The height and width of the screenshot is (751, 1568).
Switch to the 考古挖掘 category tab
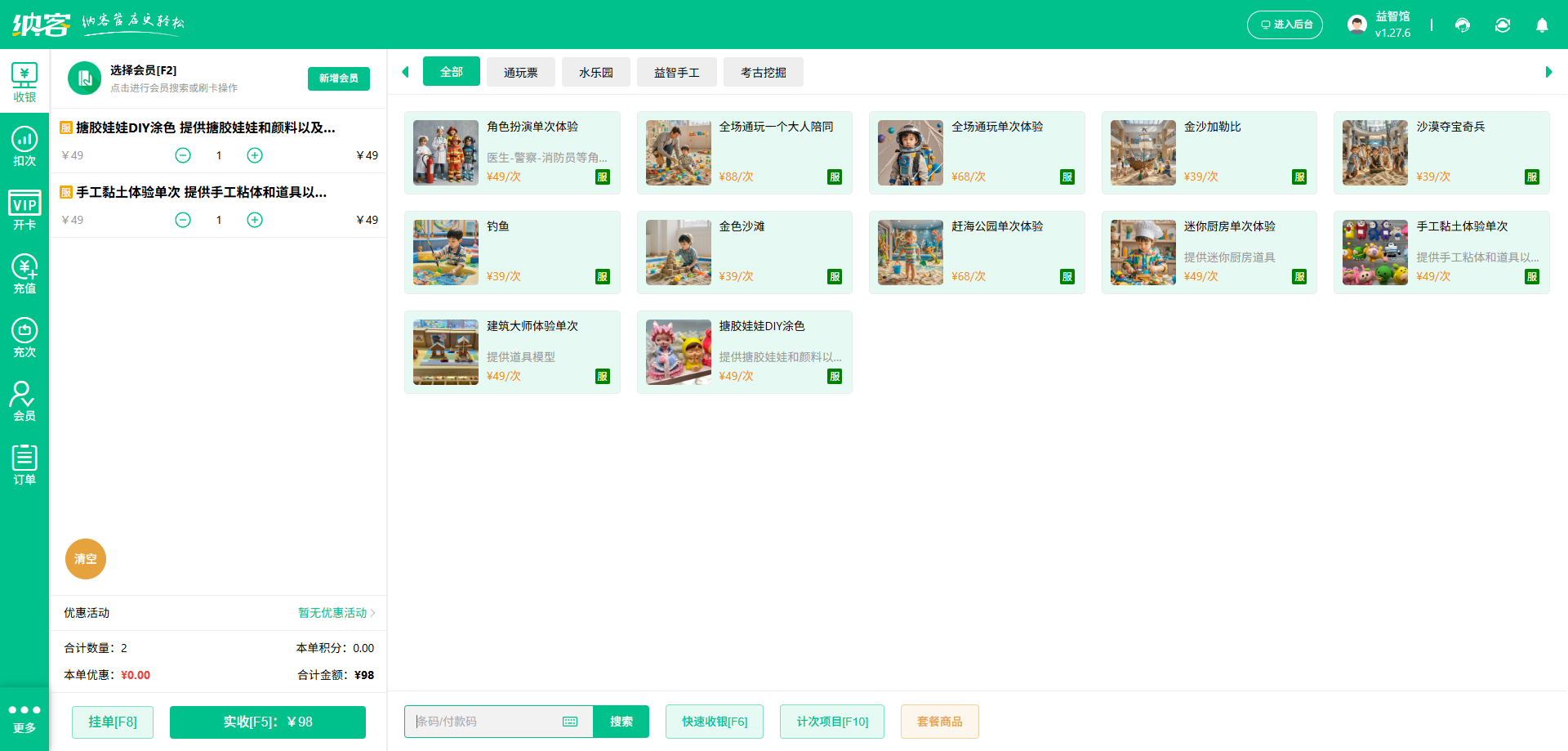point(763,73)
